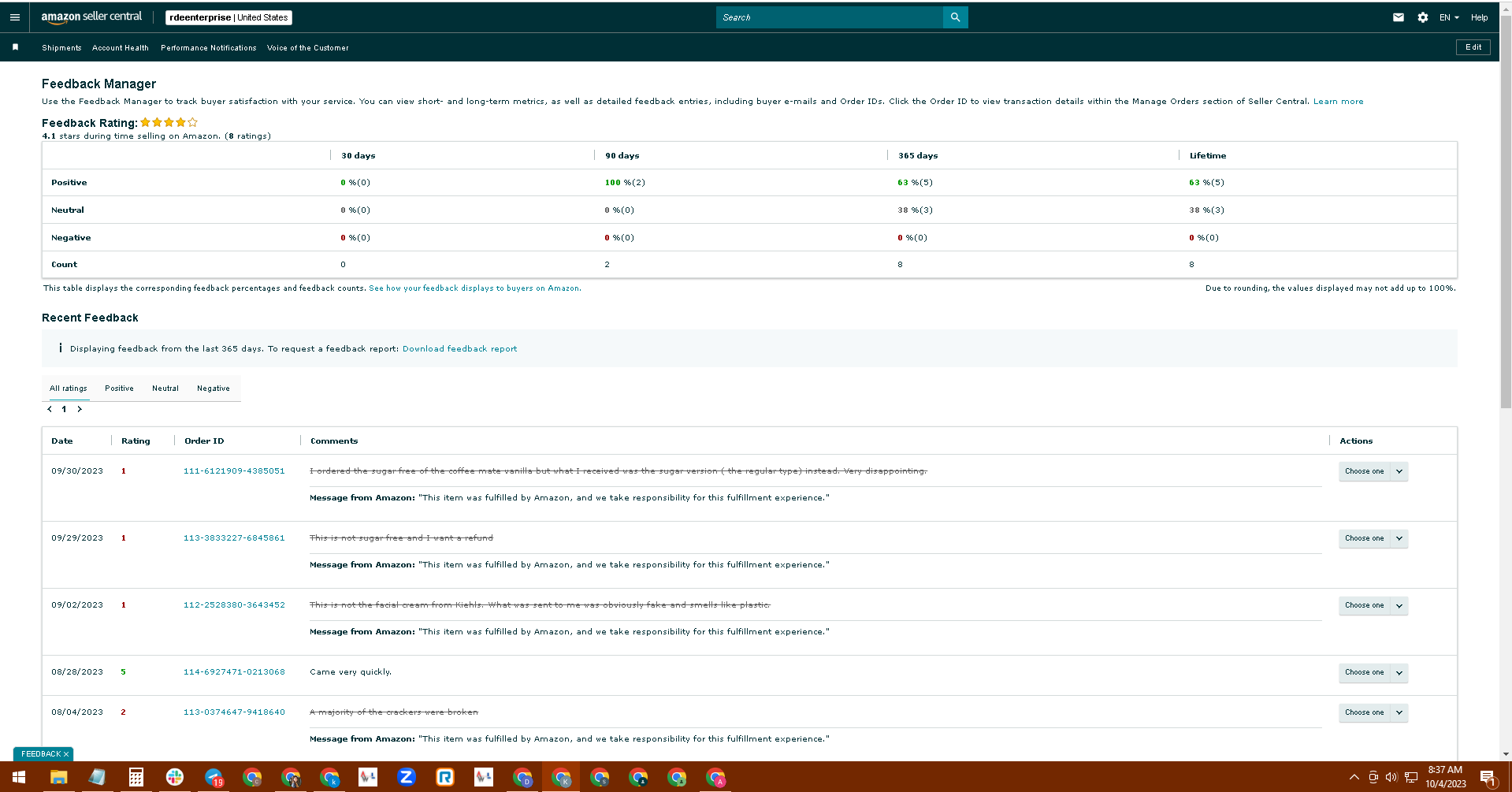Click Download feedback report link
Image resolution: width=1512 pixels, height=792 pixels.
click(460, 349)
